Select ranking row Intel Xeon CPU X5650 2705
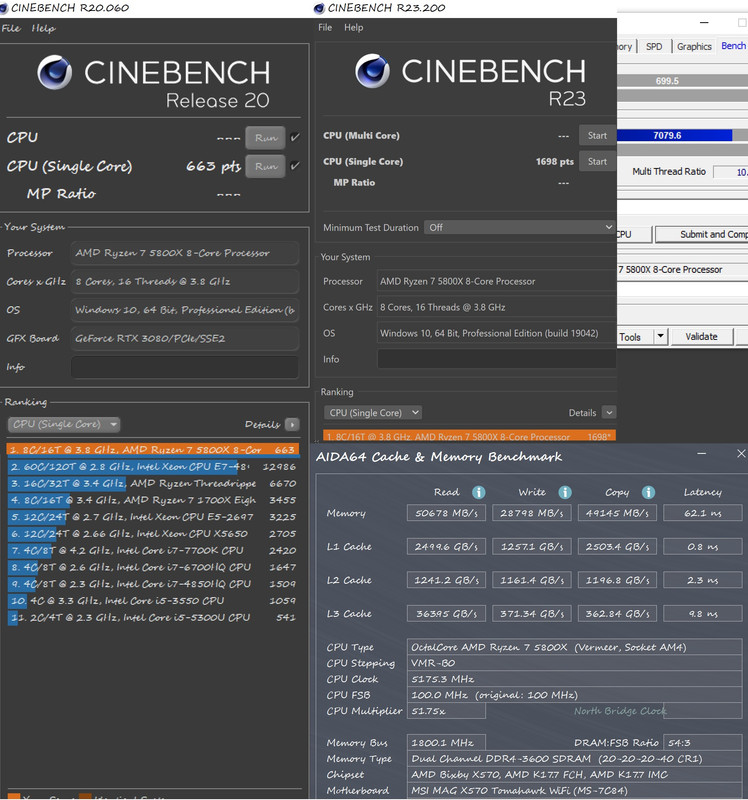This screenshot has width=748, height=800. tap(153, 534)
